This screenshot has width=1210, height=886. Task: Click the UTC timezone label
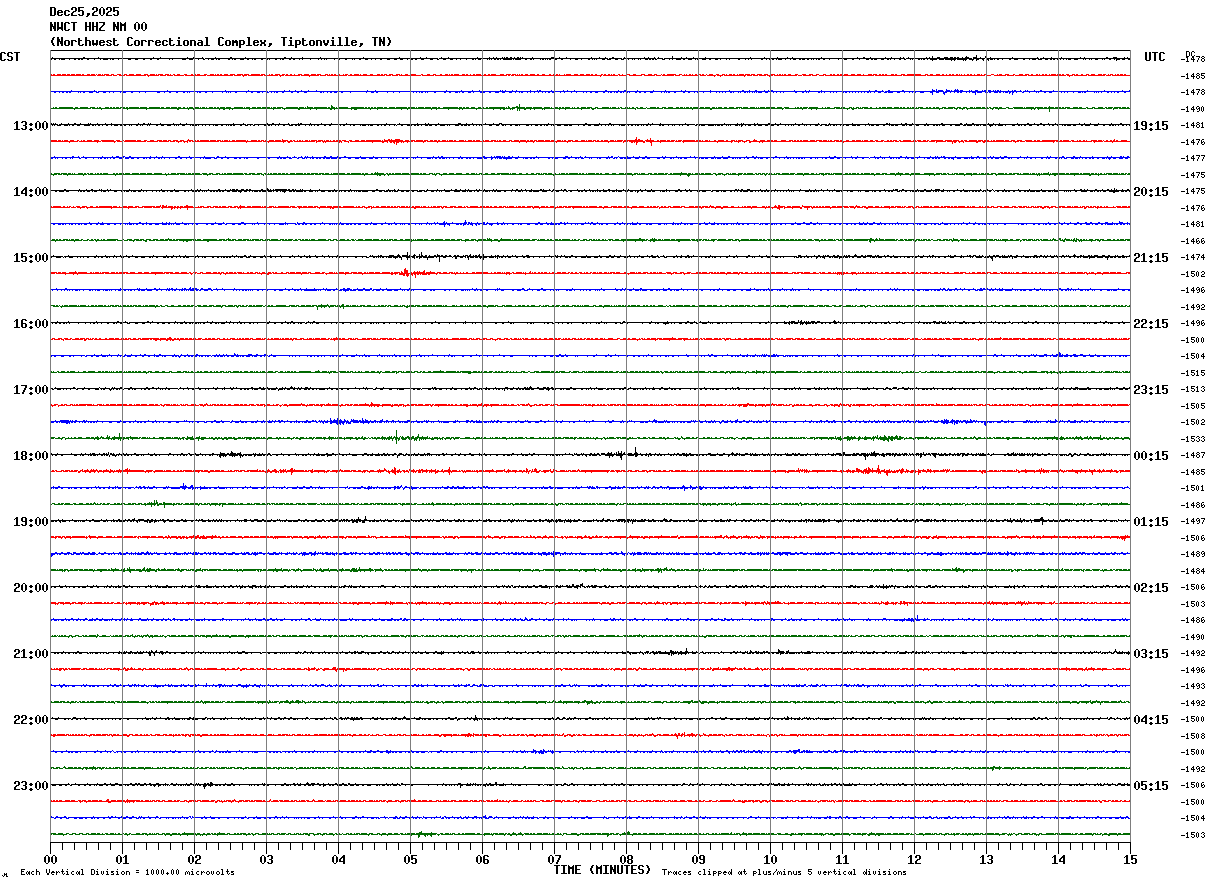pos(1155,57)
